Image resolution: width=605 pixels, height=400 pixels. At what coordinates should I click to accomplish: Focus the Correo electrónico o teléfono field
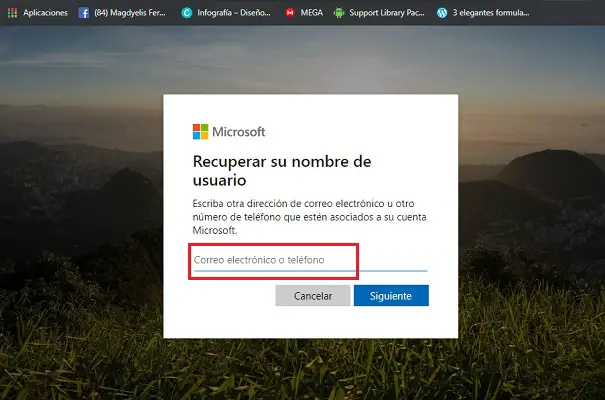click(311, 260)
